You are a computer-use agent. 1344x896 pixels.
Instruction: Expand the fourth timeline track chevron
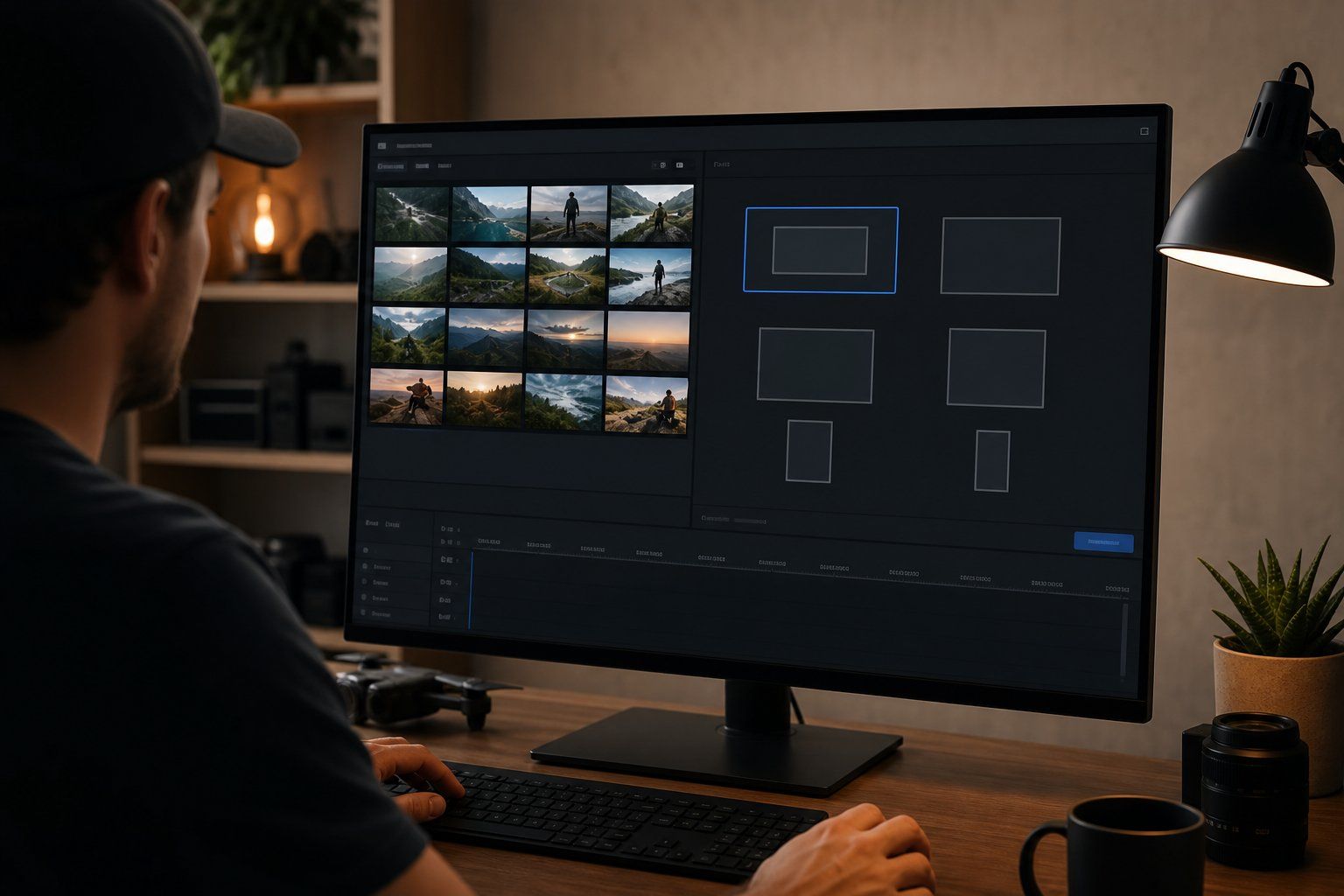[457, 584]
